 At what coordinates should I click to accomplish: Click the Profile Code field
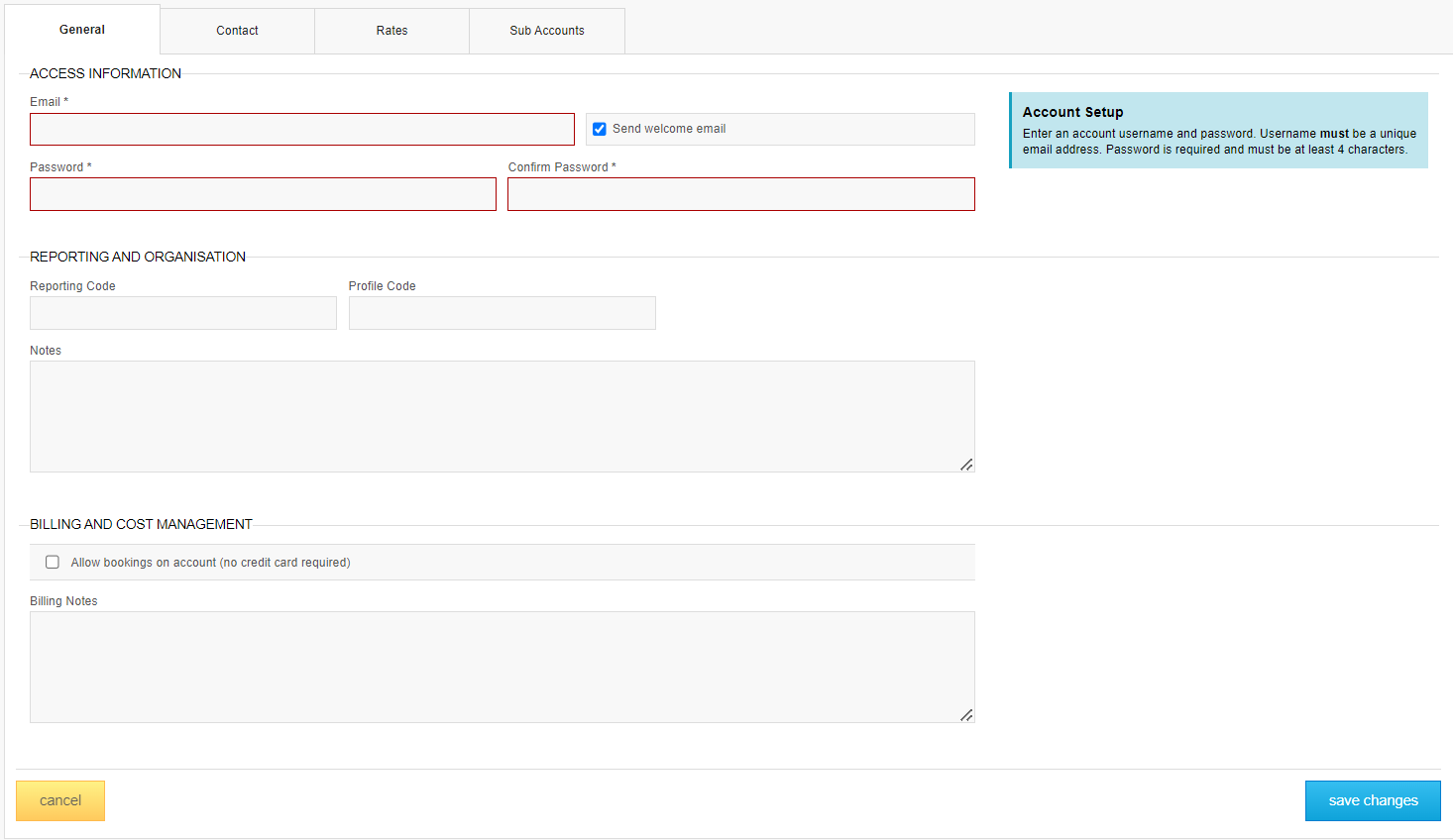click(x=503, y=313)
